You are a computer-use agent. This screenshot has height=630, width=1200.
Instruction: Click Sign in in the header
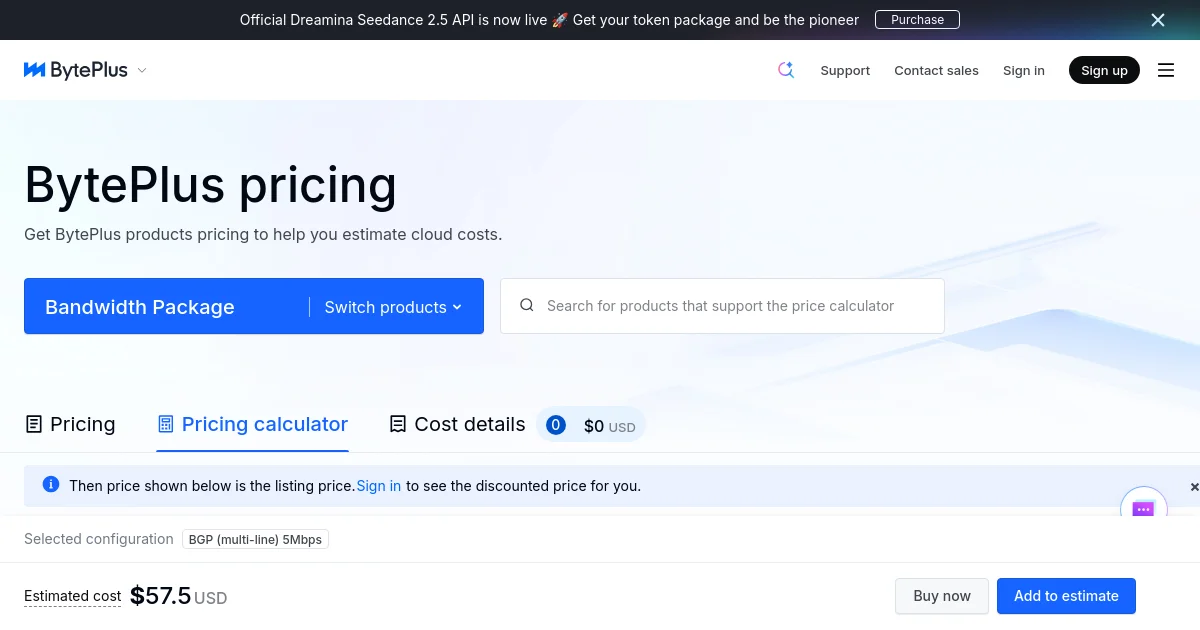(1024, 70)
